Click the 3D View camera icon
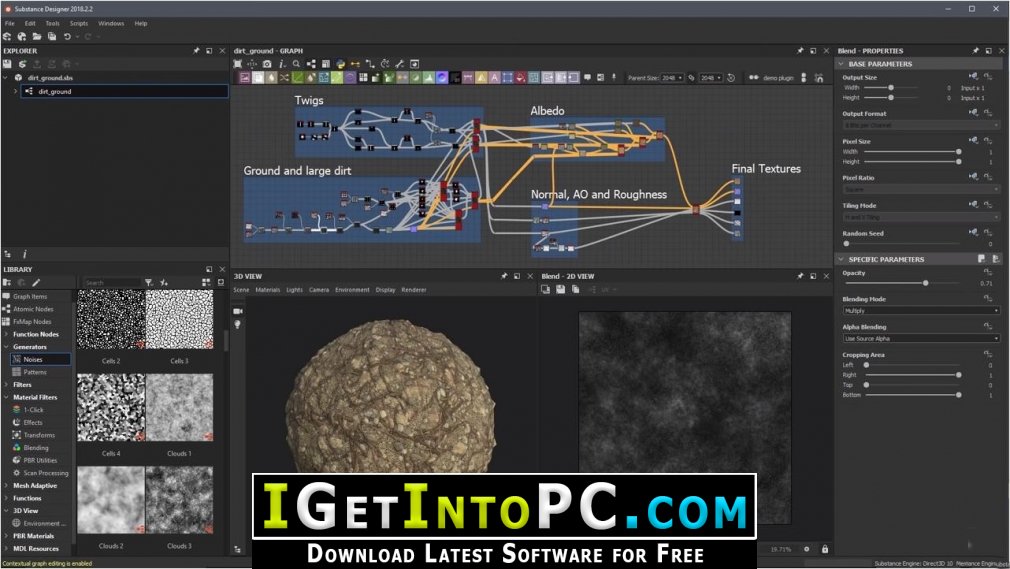Viewport: 1010px width, 569px height. pos(238,311)
